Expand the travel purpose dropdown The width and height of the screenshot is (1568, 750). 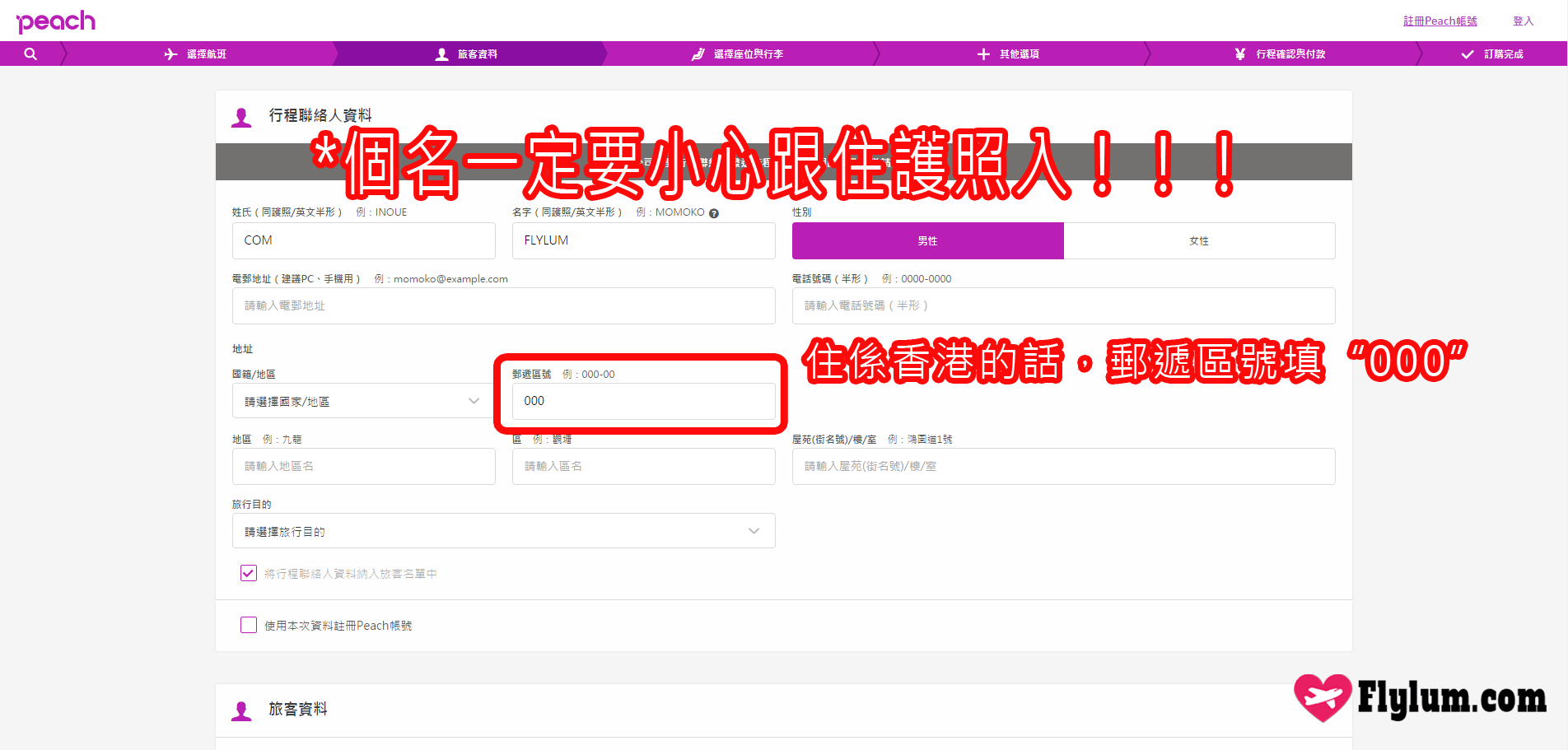click(503, 531)
